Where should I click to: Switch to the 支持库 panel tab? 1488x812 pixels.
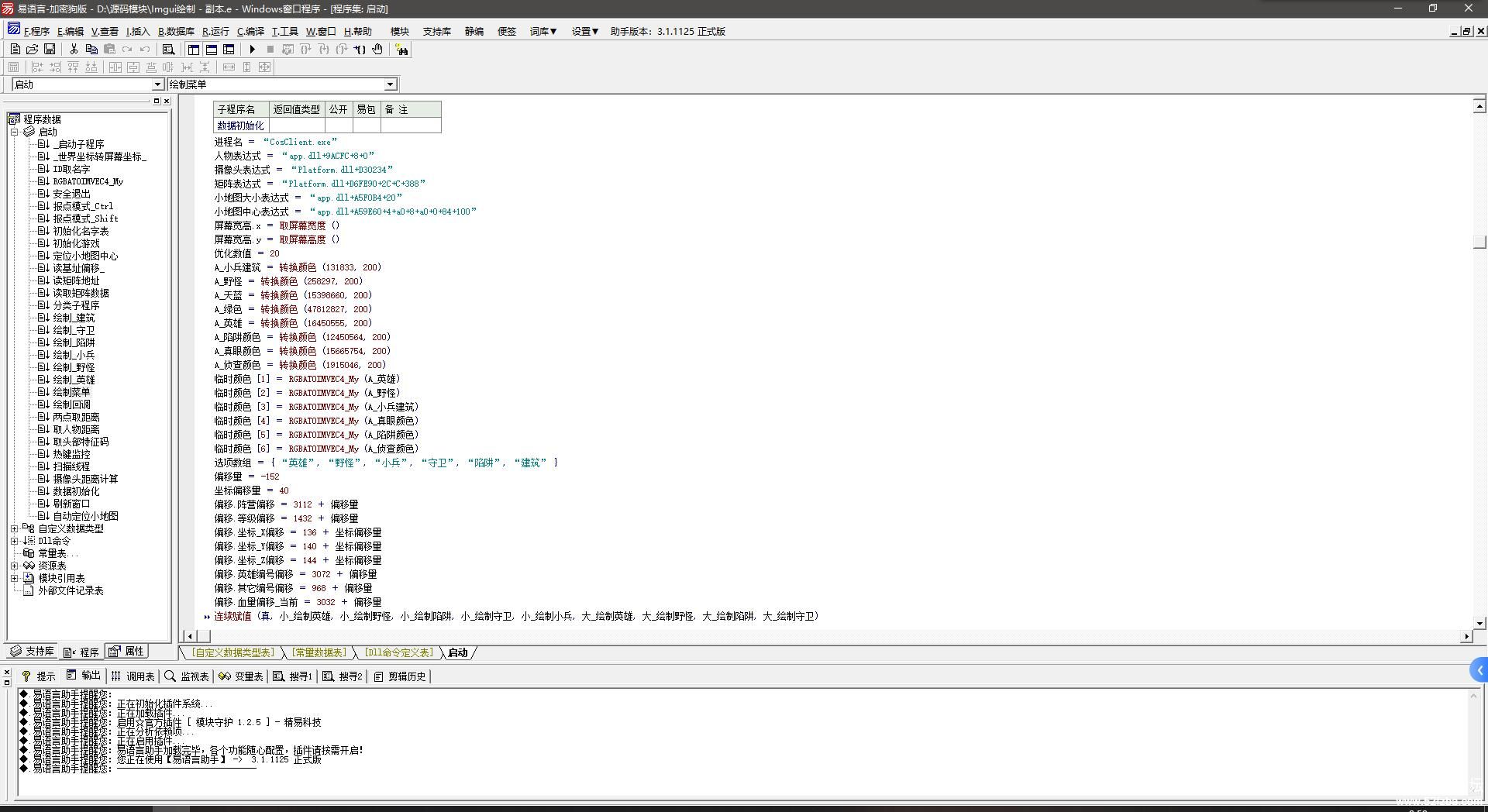32,652
